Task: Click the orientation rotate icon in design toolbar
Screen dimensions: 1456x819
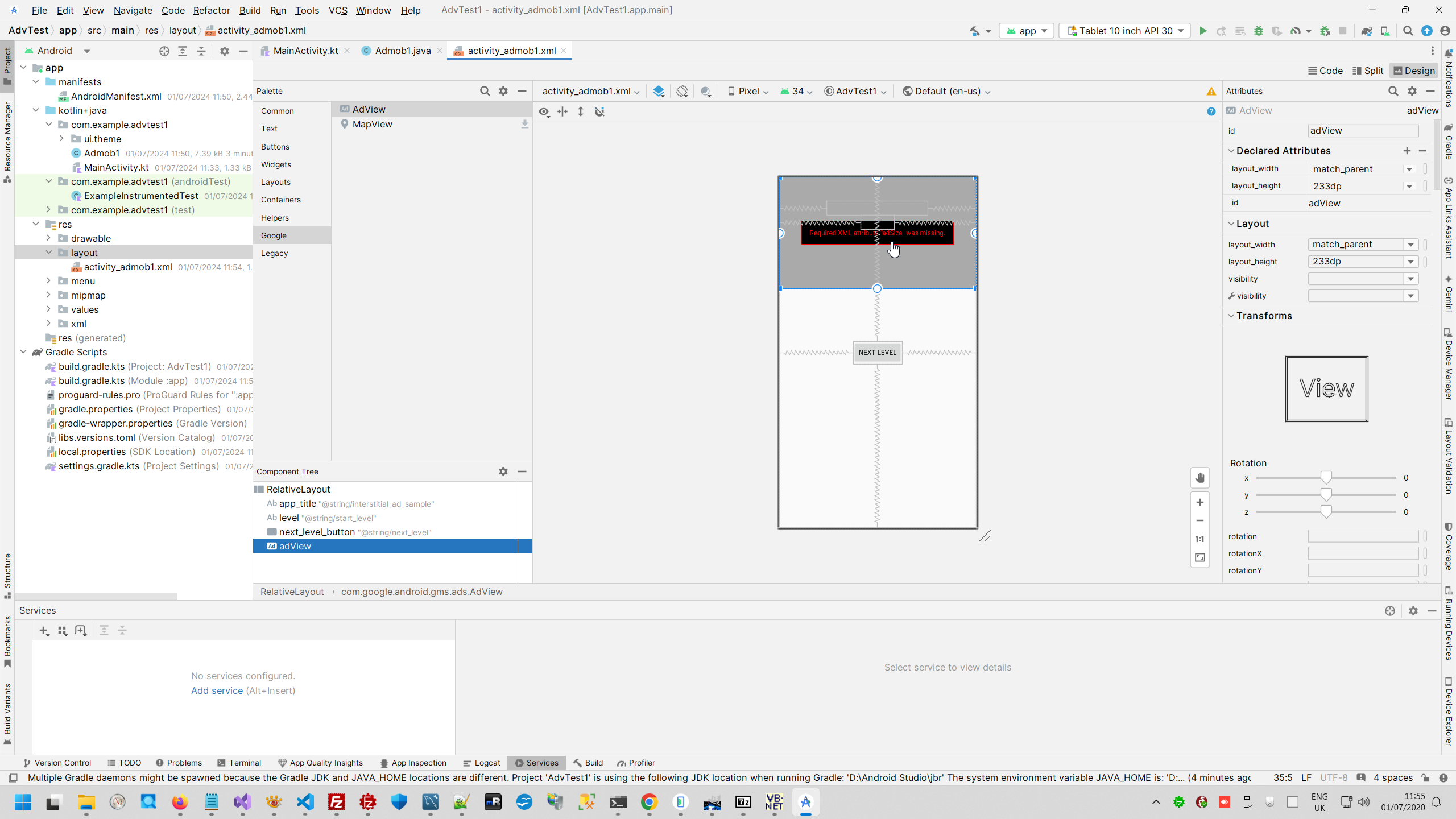Action: pos(682,91)
